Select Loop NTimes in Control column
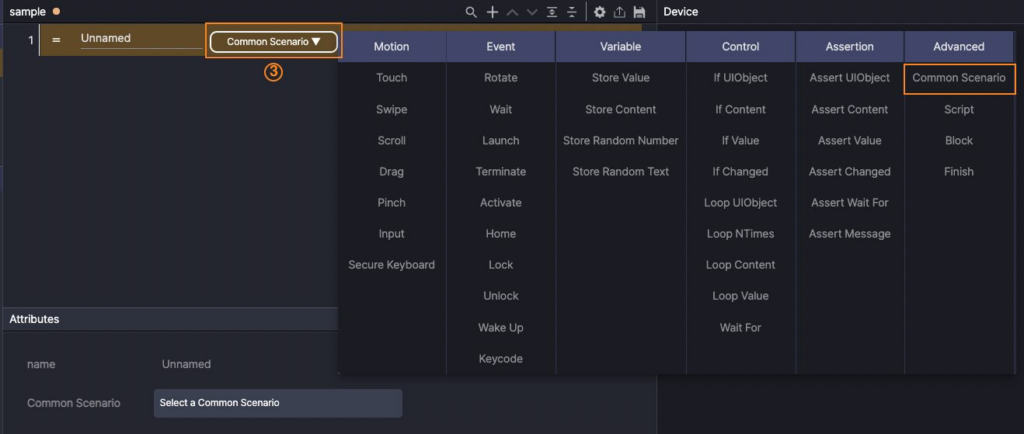 (740, 234)
